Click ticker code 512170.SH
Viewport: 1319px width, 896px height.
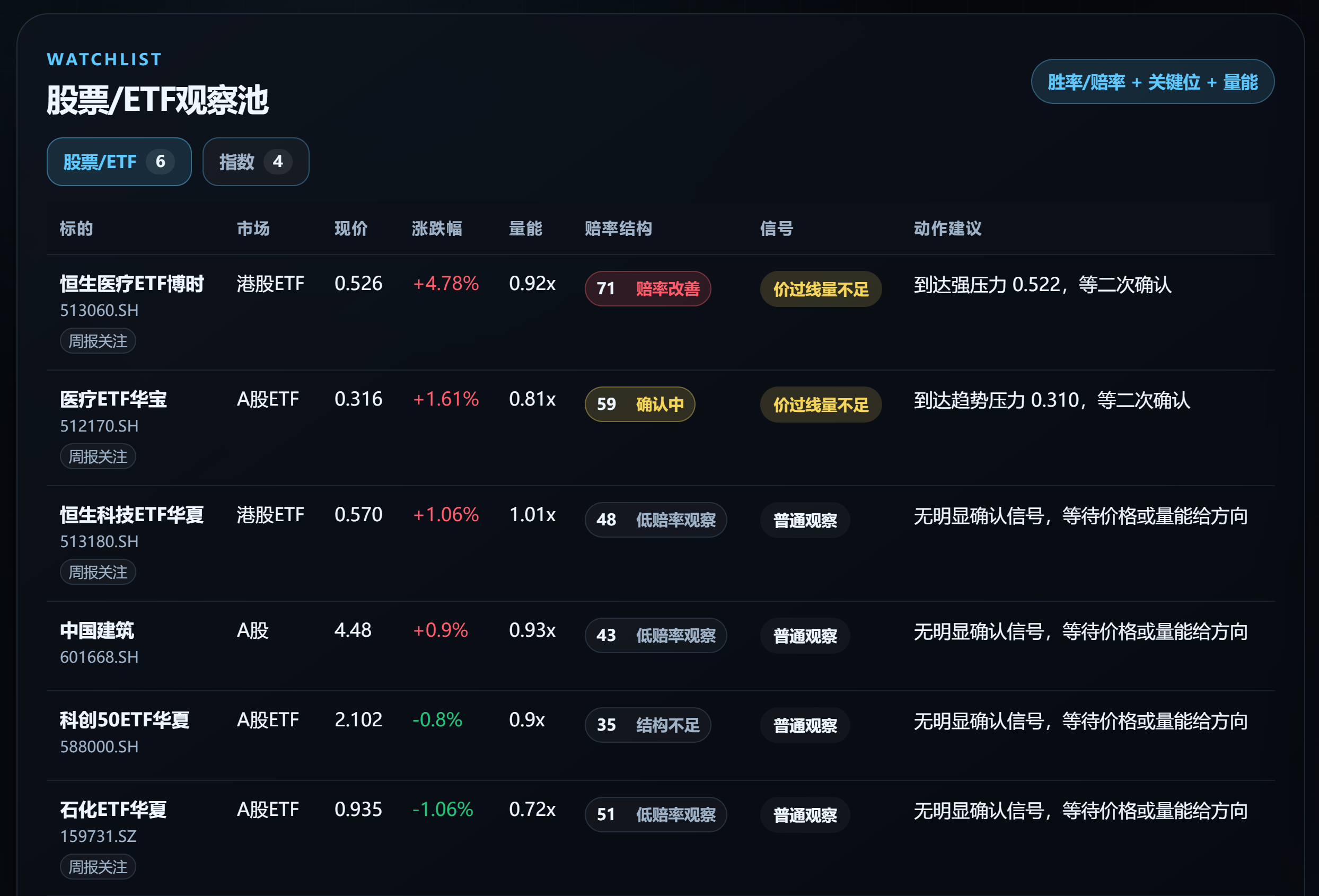(99, 426)
